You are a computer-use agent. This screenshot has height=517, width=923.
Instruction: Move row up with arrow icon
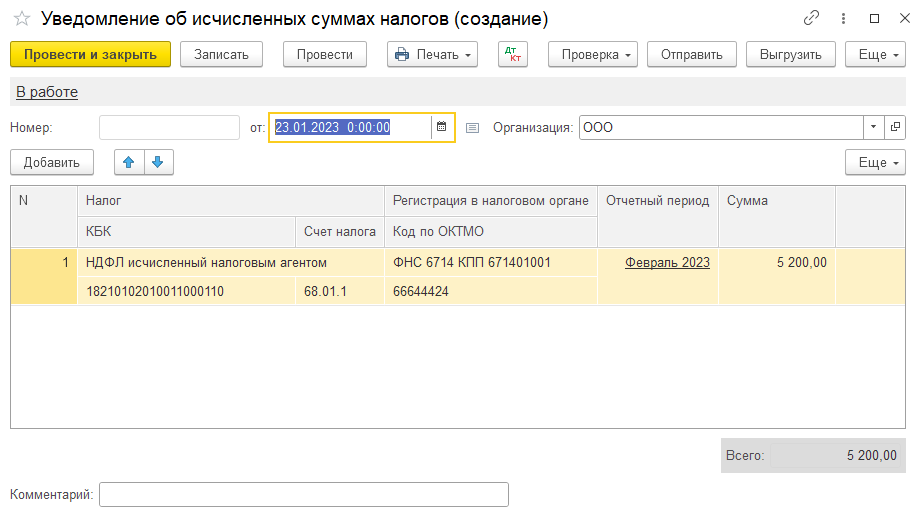129,162
